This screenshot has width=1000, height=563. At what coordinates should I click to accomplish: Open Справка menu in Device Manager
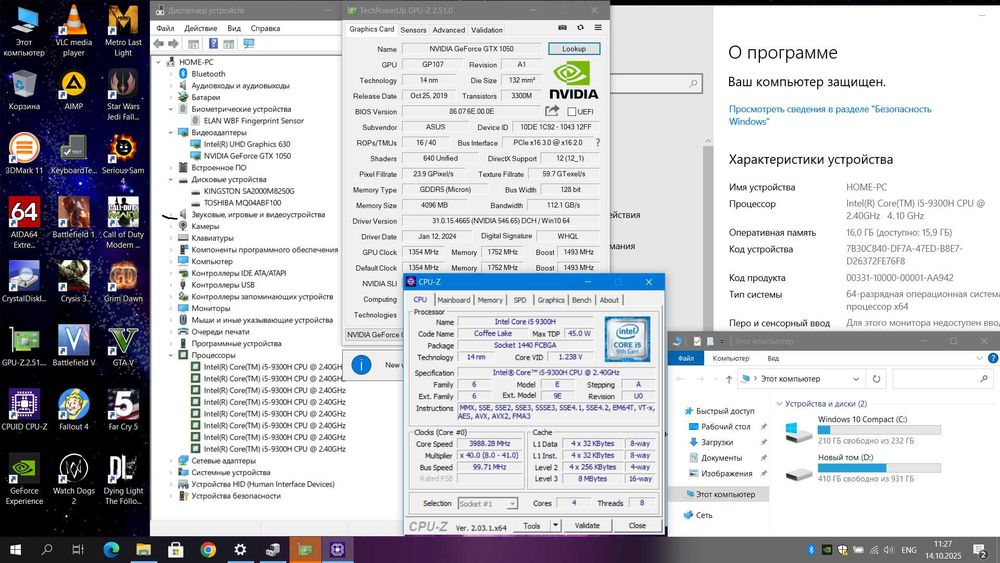265,28
